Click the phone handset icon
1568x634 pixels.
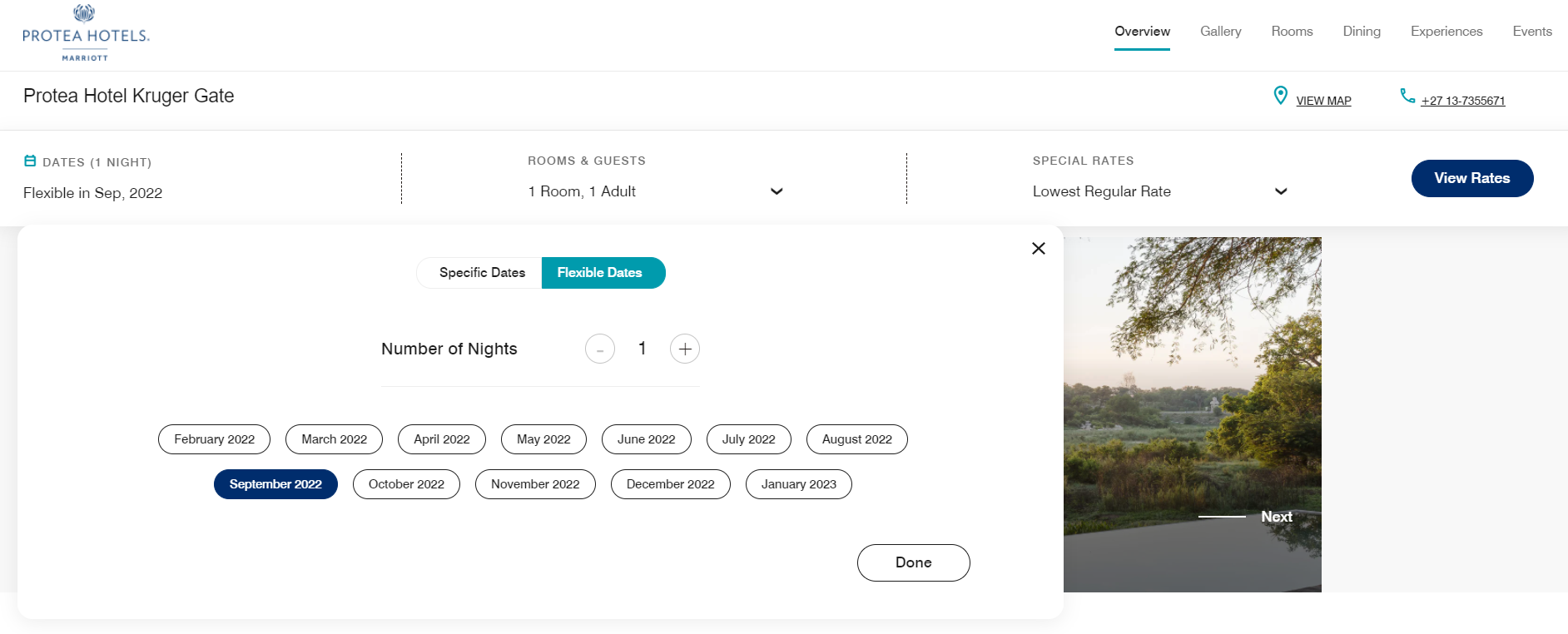click(1407, 97)
